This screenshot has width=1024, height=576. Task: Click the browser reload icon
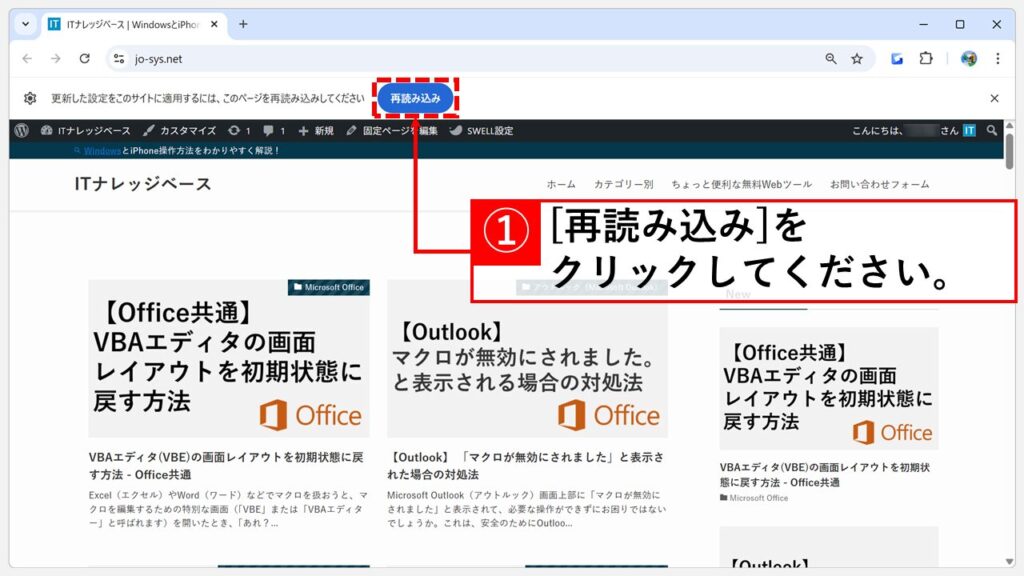[85, 59]
